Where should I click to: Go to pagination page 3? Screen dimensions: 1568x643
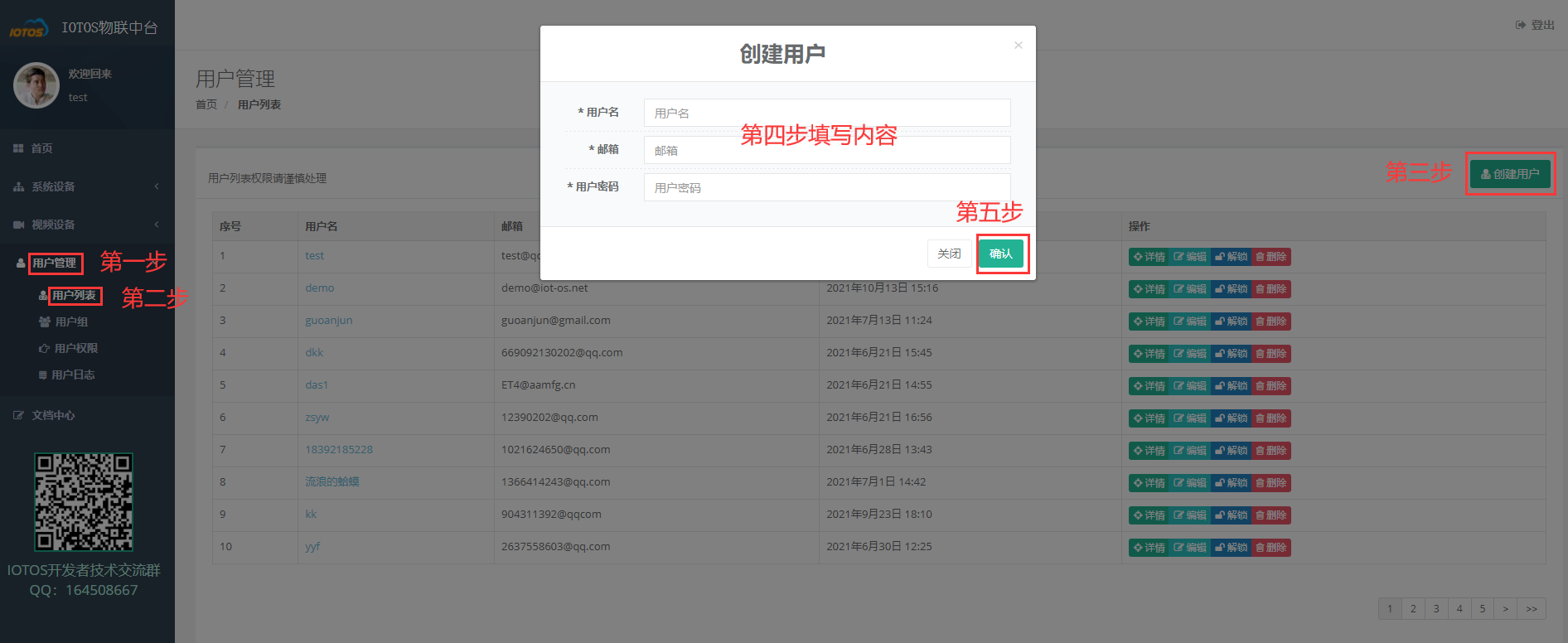[1436, 609]
